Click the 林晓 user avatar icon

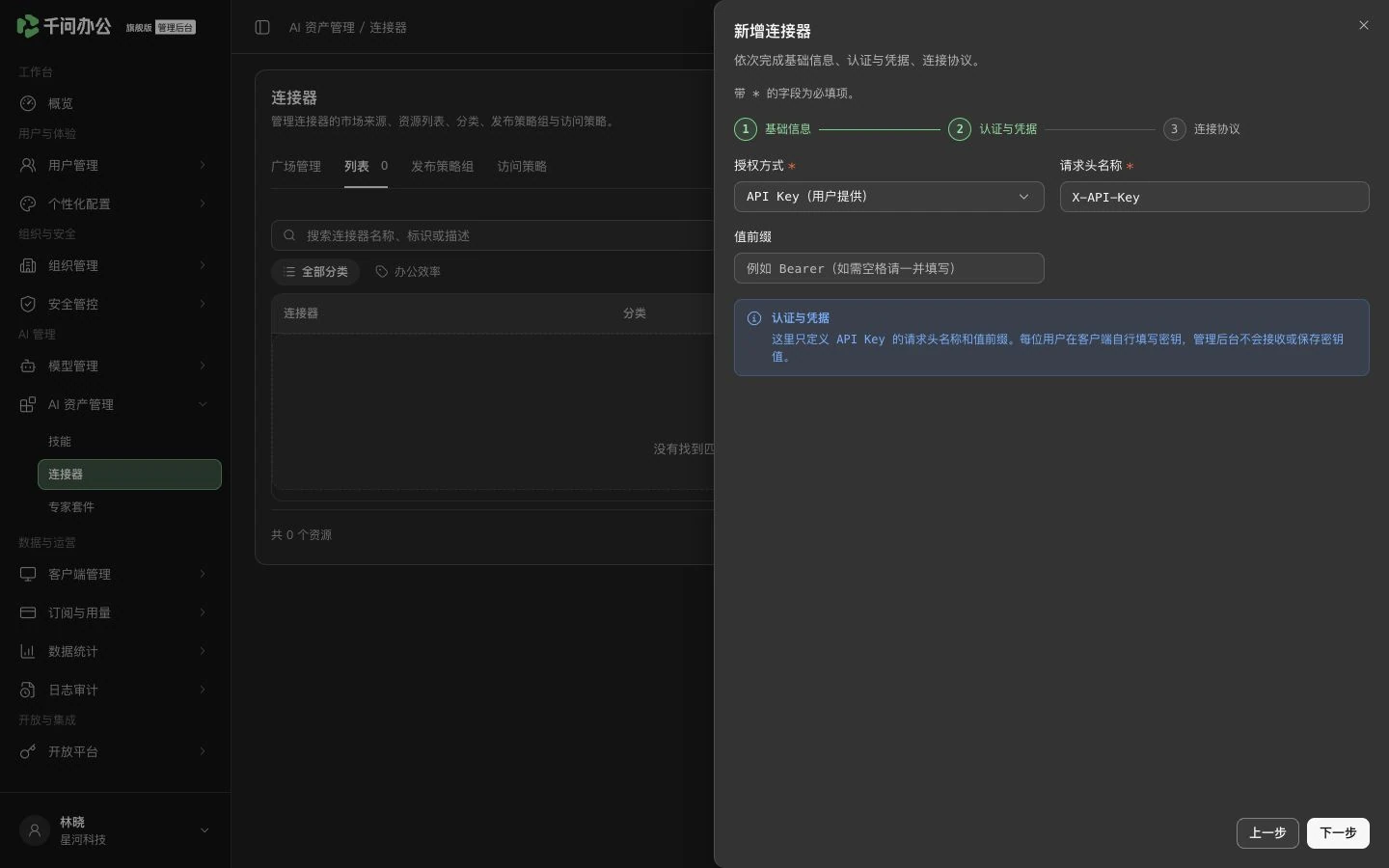35,830
